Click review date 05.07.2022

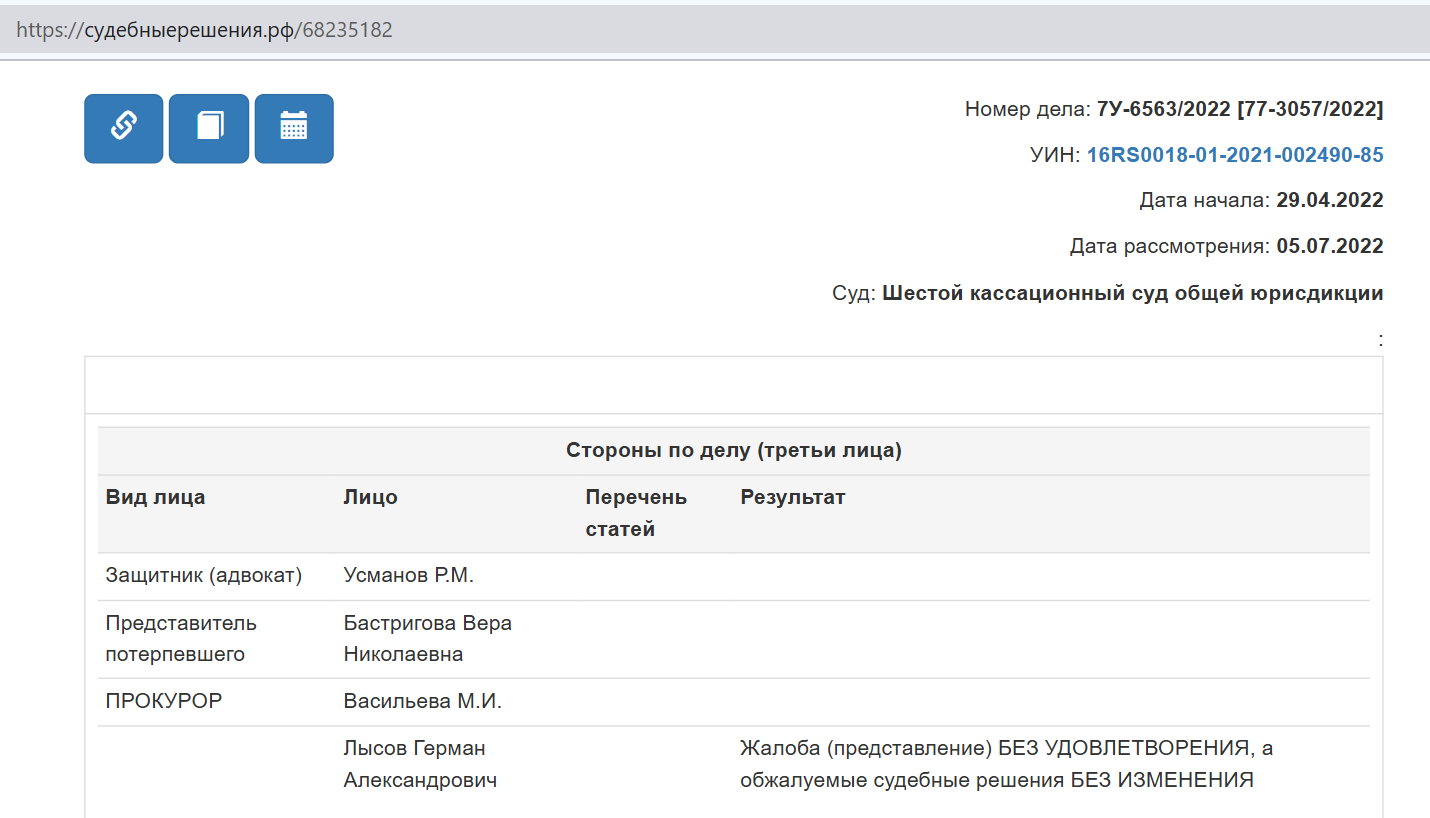click(1330, 246)
